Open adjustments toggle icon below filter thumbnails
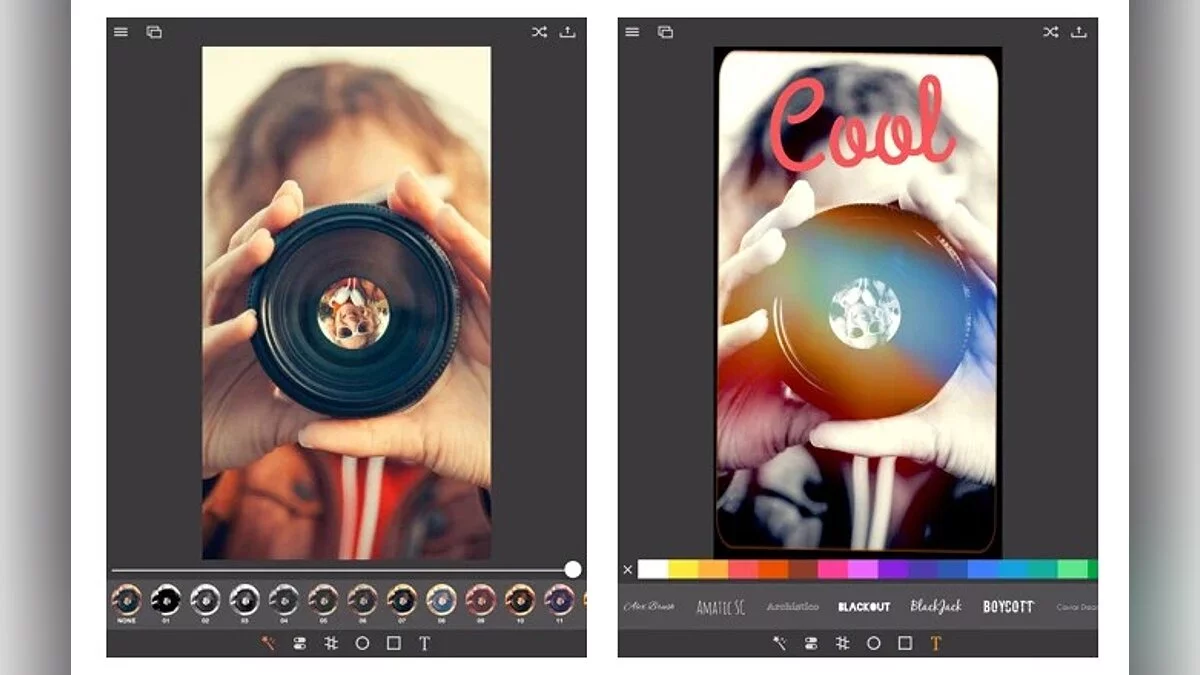The image size is (1200, 675). click(299, 644)
